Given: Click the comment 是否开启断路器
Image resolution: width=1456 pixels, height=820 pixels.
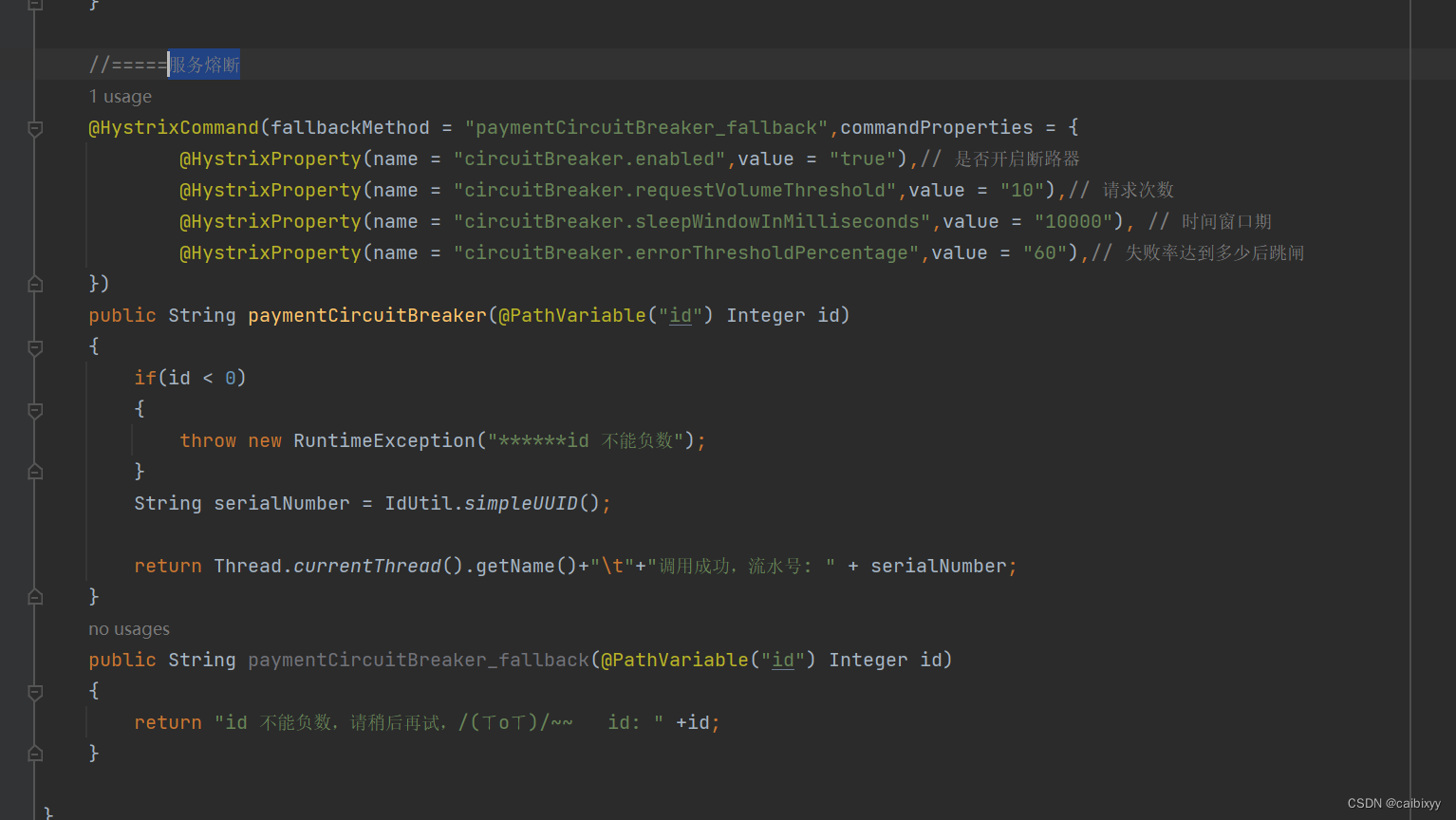Looking at the screenshot, I should coord(1017,158).
